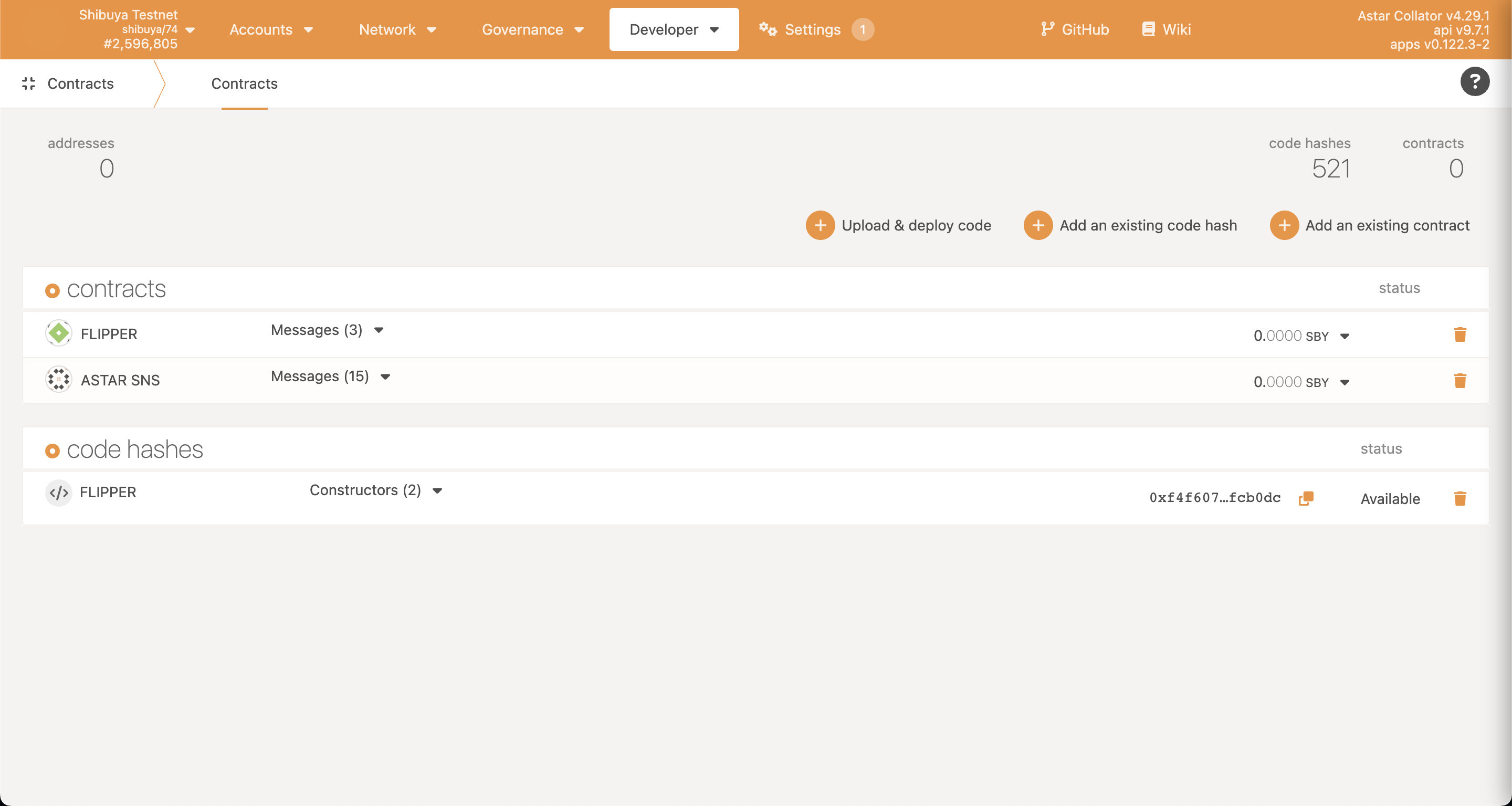The width and height of the screenshot is (1512, 806).
Task: Click the block number #2,596,805
Action: [140, 44]
